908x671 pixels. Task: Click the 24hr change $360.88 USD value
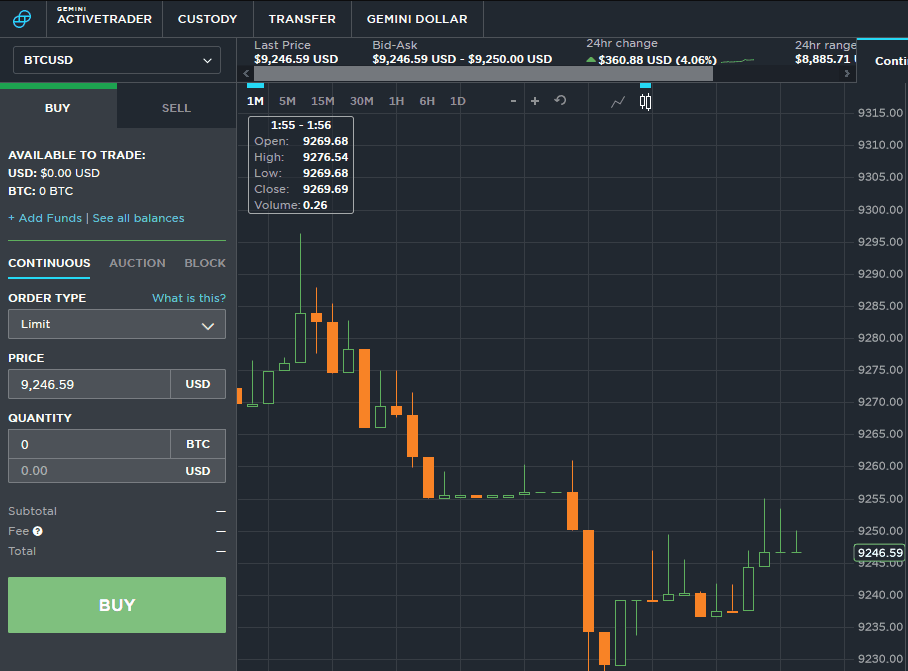pyautogui.click(x=657, y=60)
